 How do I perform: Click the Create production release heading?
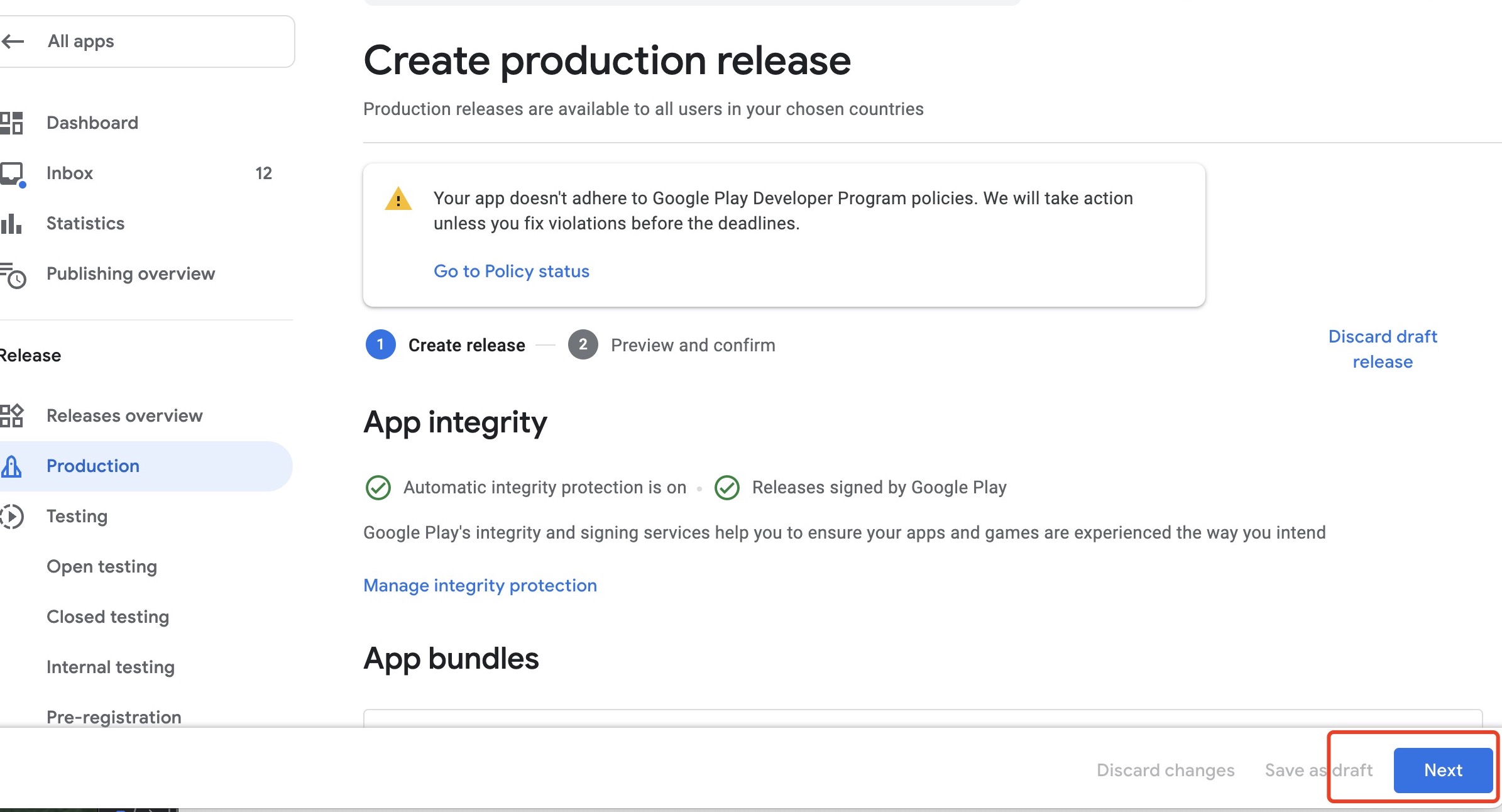pyautogui.click(x=607, y=60)
